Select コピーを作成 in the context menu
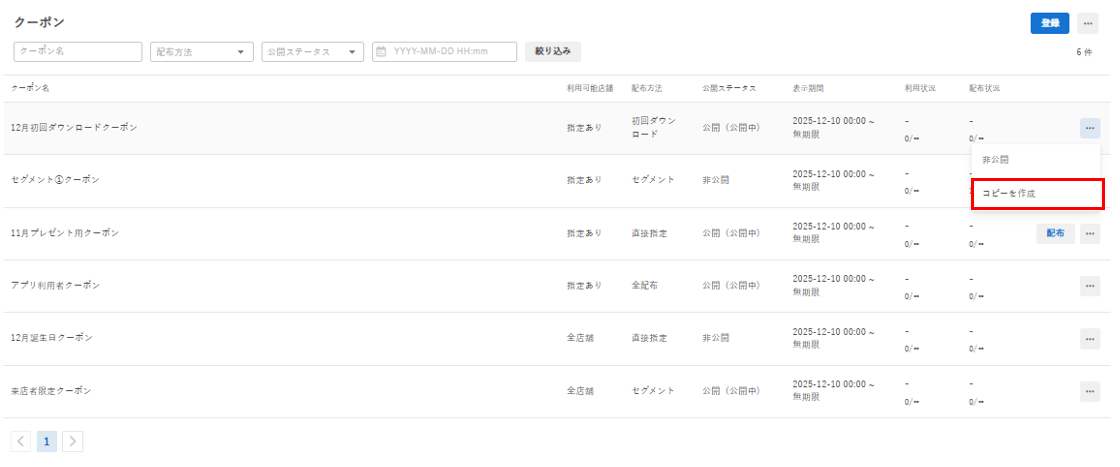This screenshot has height=467, width=1120. tap(1036, 194)
